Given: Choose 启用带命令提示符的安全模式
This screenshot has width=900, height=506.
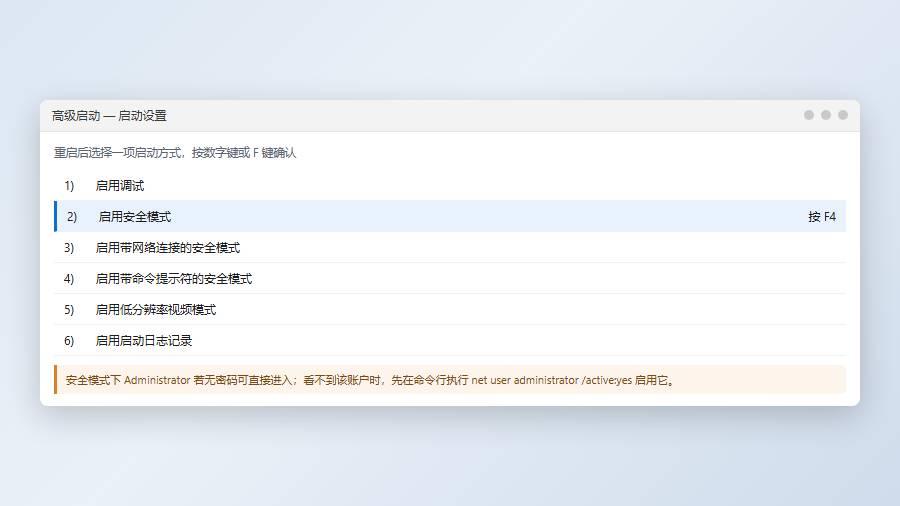Looking at the screenshot, I should (449, 278).
